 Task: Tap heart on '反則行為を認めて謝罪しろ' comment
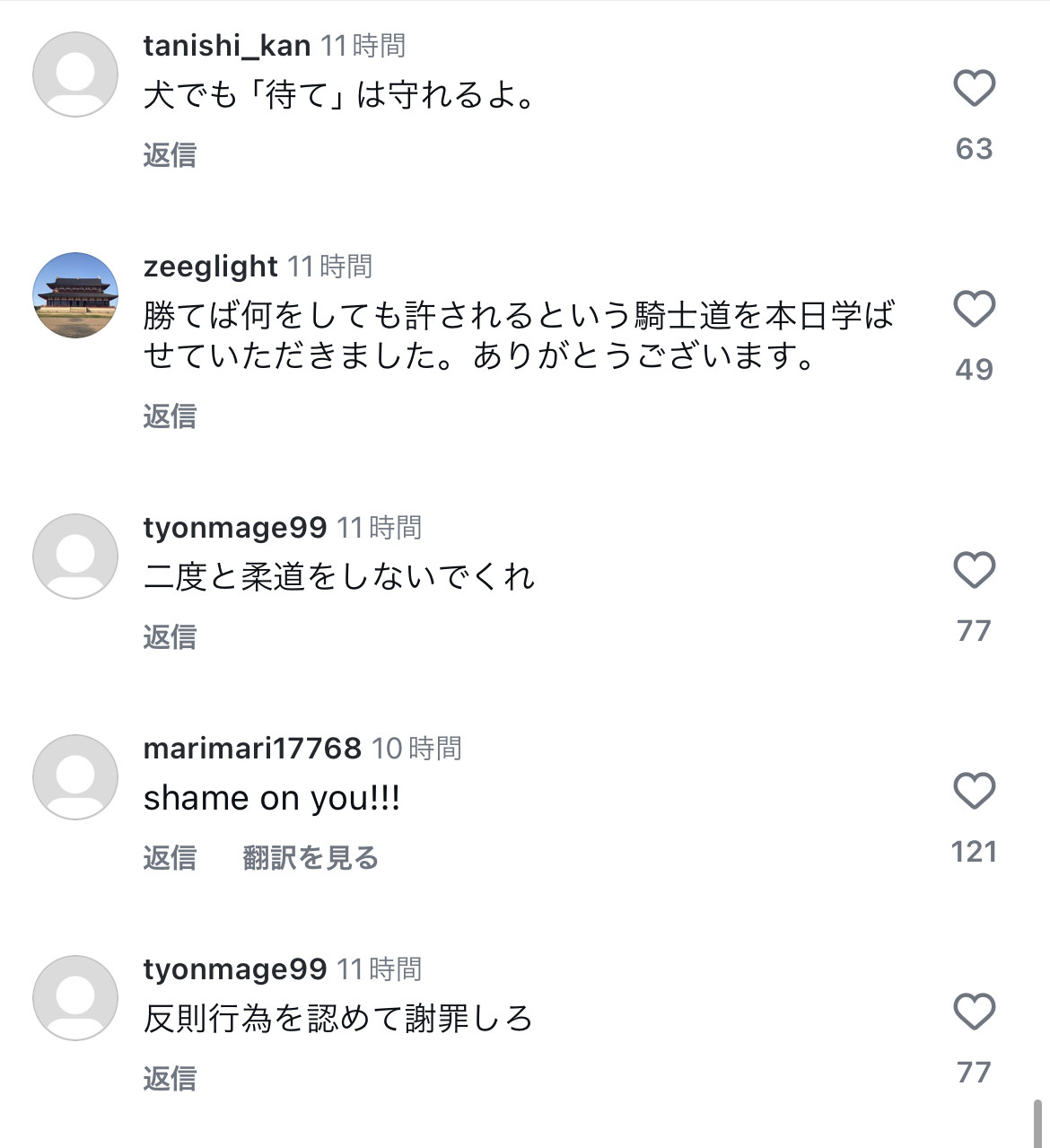pyautogui.click(x=974, y=1012)
